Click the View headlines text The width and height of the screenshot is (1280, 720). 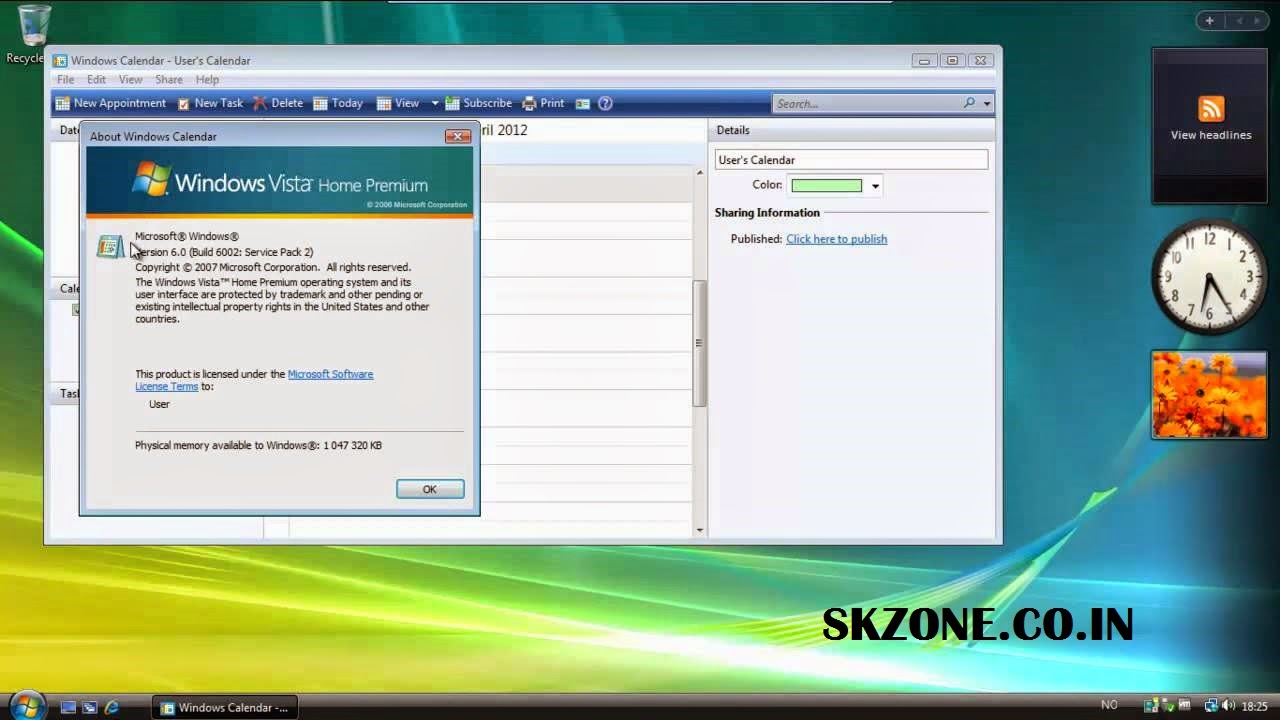(x=1211, y=135)
